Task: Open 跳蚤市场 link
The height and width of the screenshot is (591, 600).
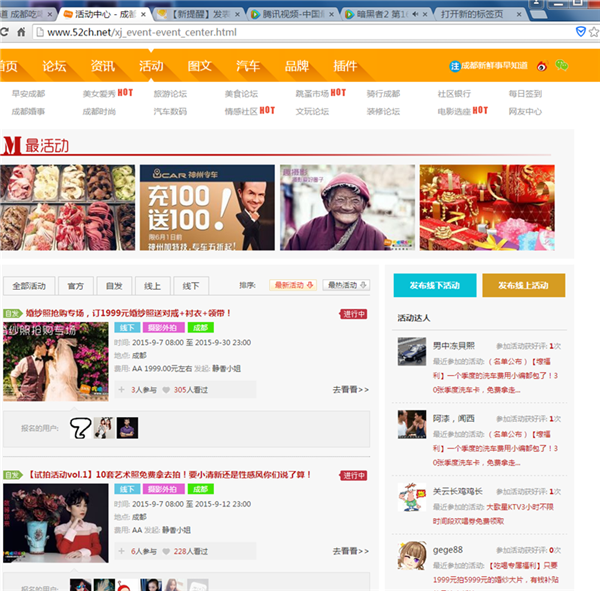Action: [x=312, y=94]
